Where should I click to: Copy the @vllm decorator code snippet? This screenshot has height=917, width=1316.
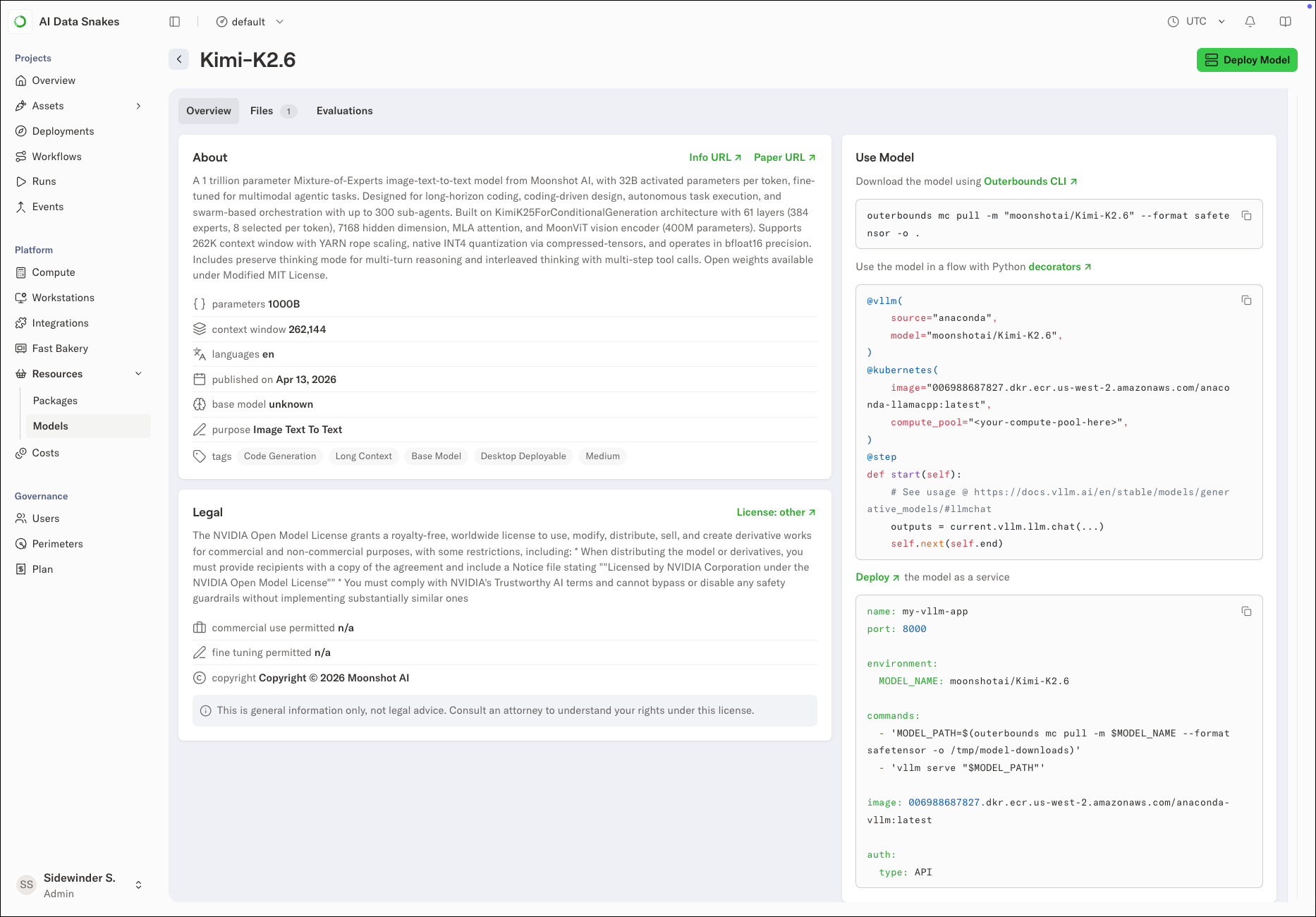click(1246, 300)
